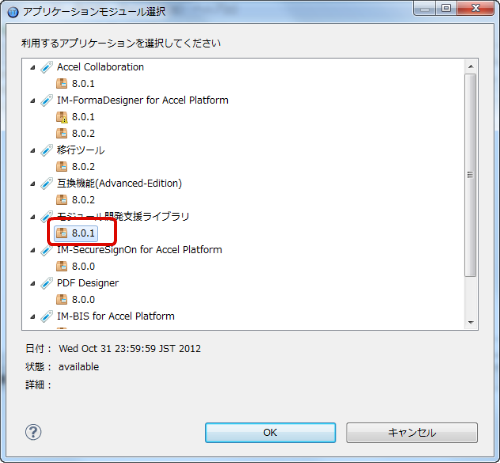This screenshot has width=500, height=463.
Task: Confirm selection with the OK button
Action: (270, 433)
